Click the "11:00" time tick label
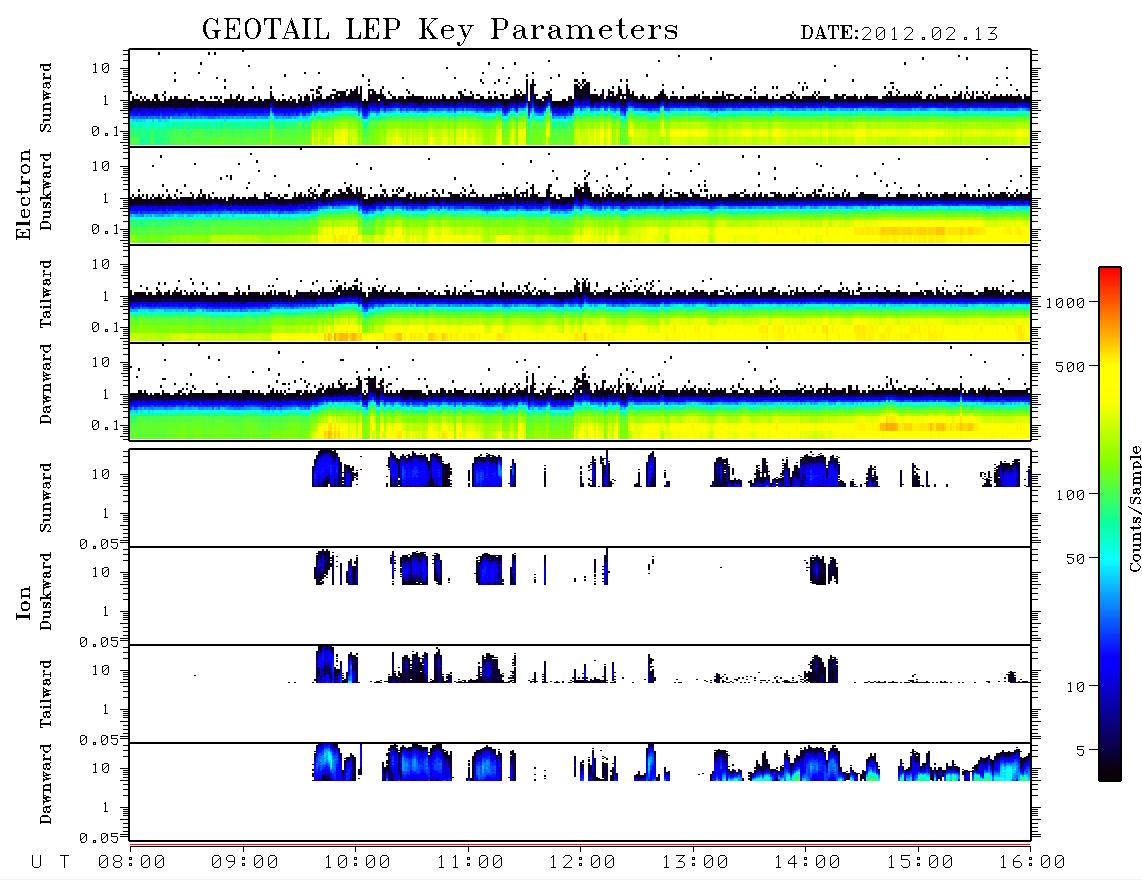 tap(470, 862)
